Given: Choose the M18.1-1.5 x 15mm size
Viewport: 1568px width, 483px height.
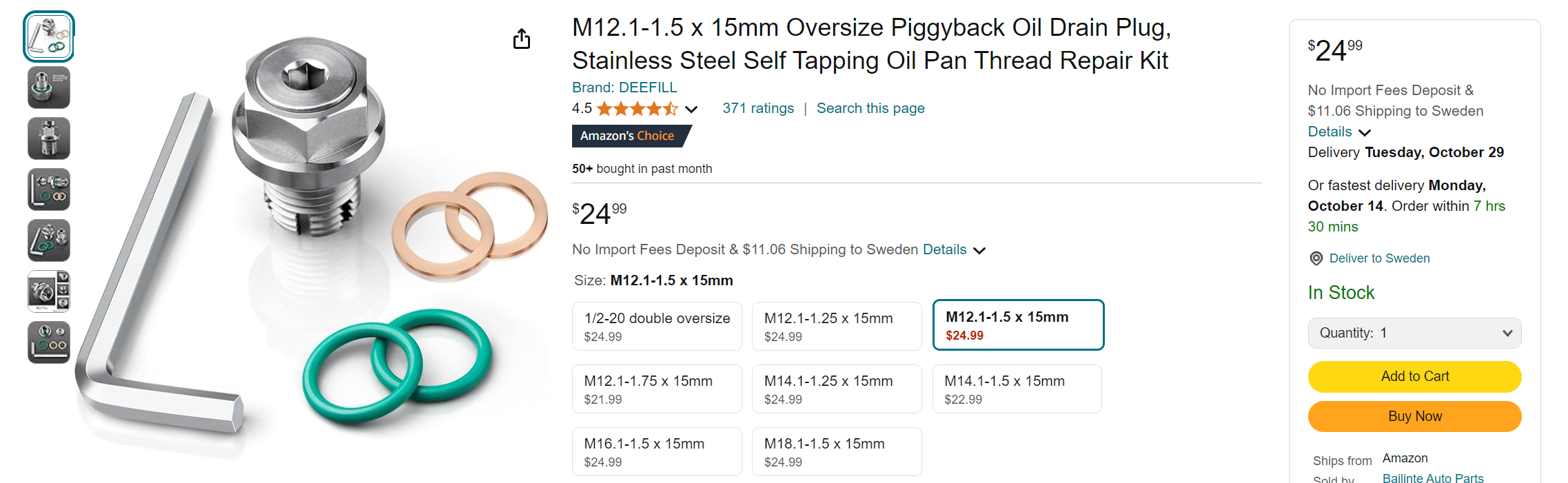Looking at the screenshot, I should [836, 452].
